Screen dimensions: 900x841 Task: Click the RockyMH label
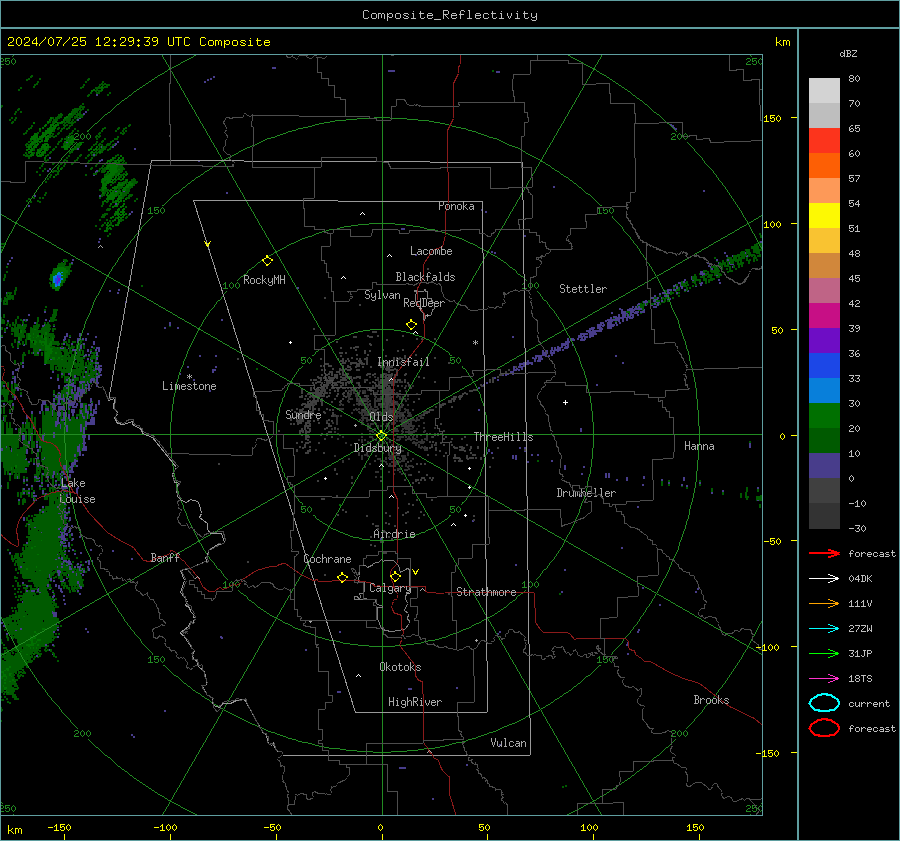(x=264, y=280)
